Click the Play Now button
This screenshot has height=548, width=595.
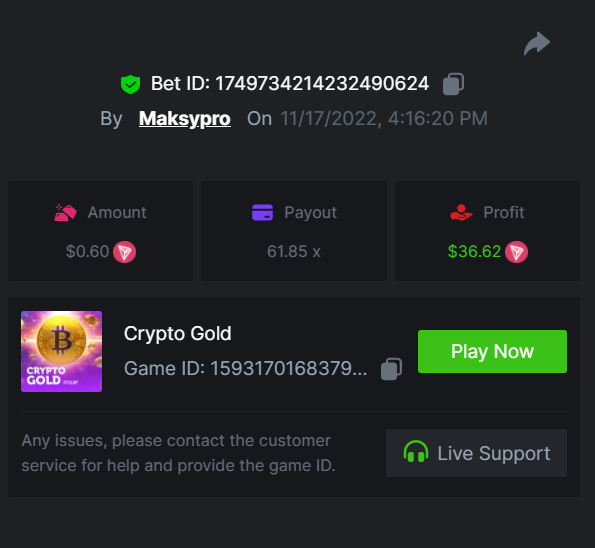[x=493, y=351]
